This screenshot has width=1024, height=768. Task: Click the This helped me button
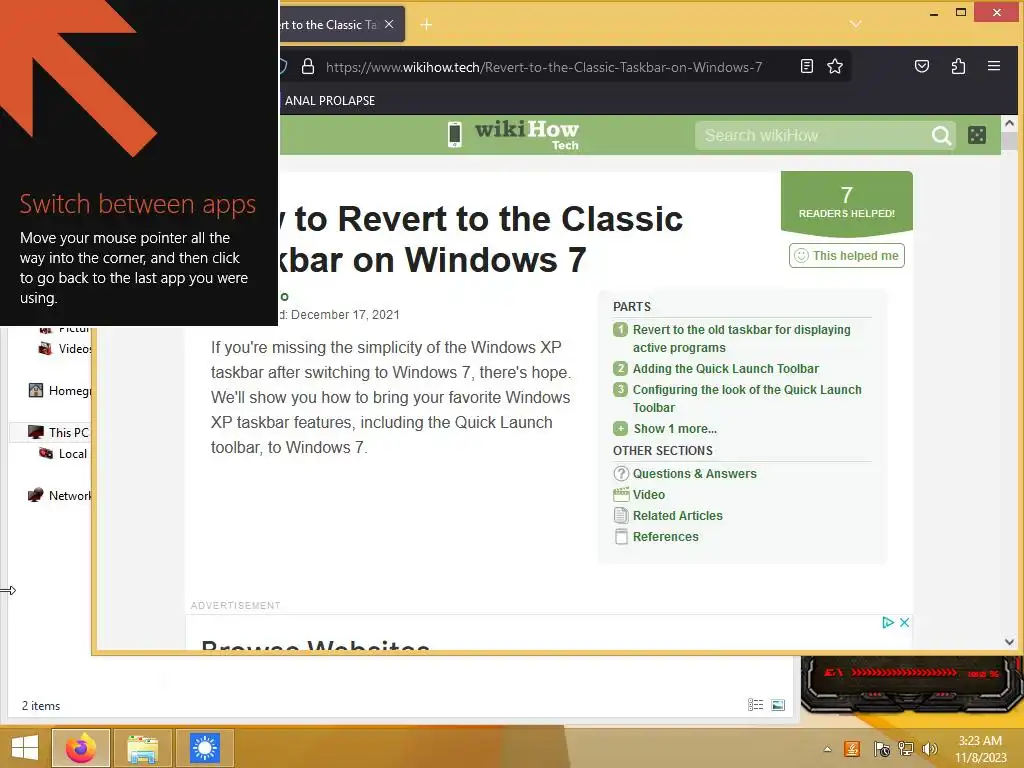tap(846, 255)
